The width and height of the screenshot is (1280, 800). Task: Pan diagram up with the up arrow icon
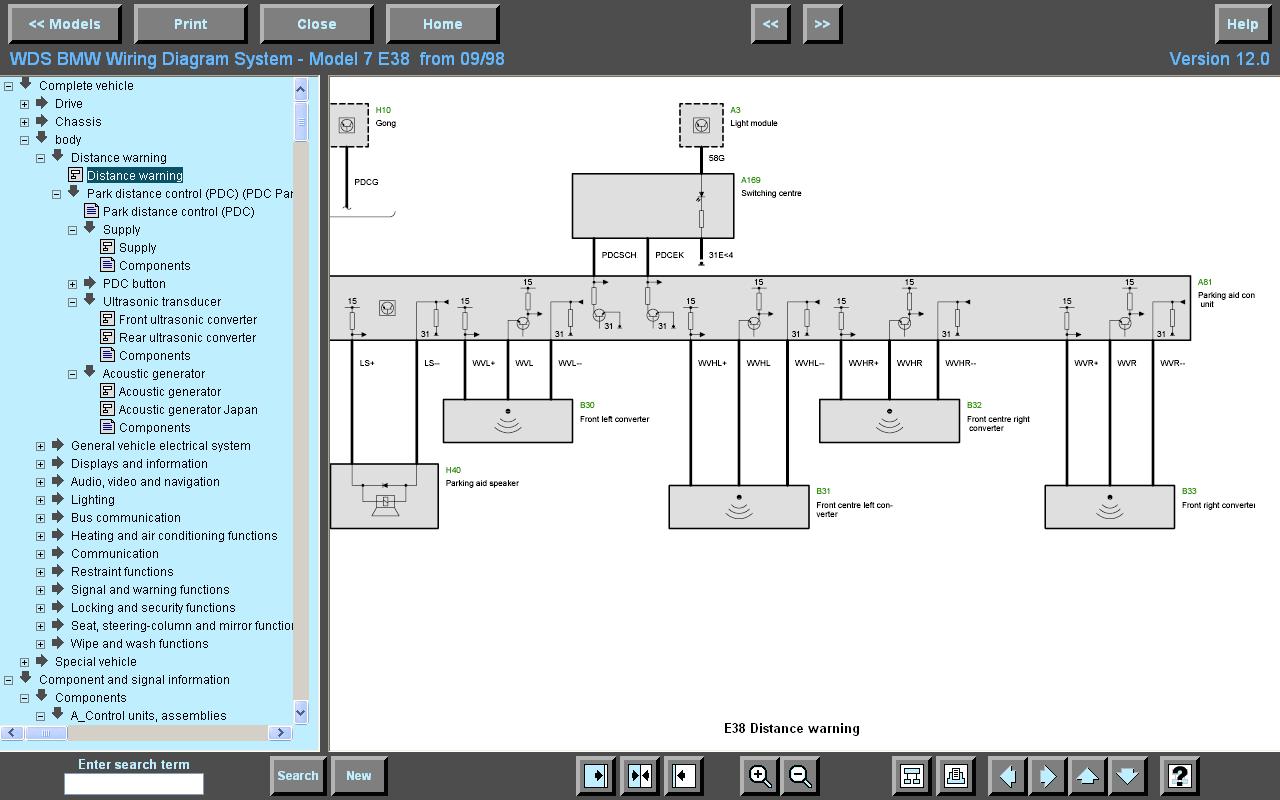tap(1087, 776)
